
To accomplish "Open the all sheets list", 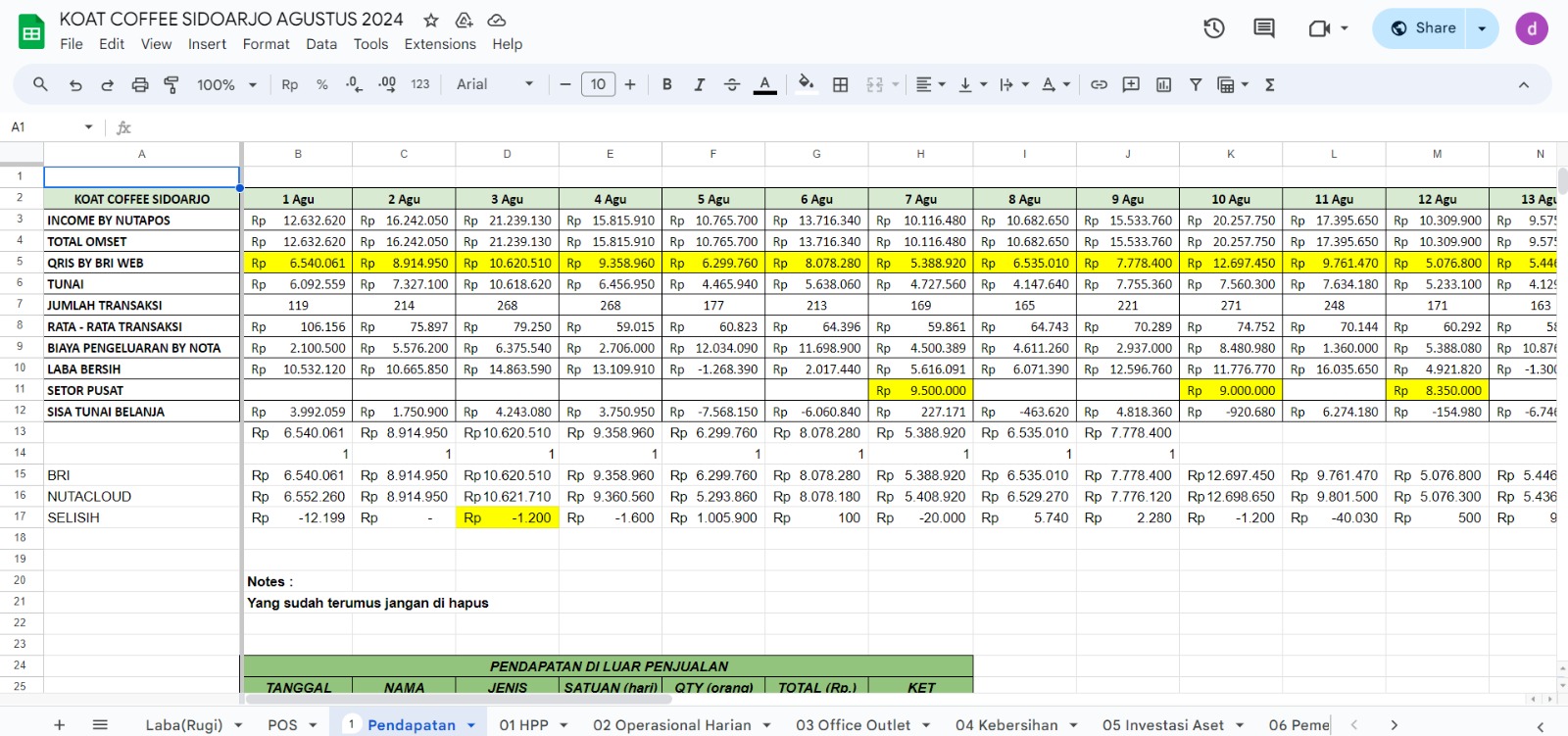I will tap(100, 724).
